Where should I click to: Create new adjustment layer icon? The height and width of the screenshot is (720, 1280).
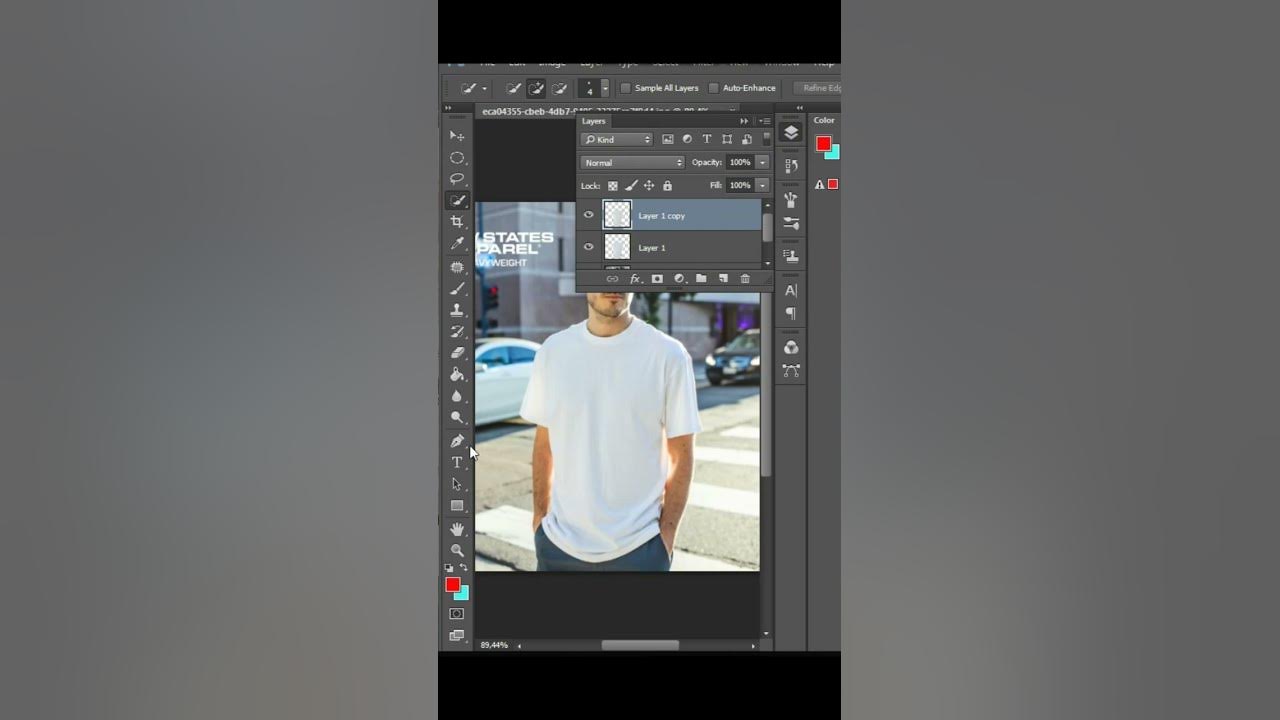click(679, 279)
